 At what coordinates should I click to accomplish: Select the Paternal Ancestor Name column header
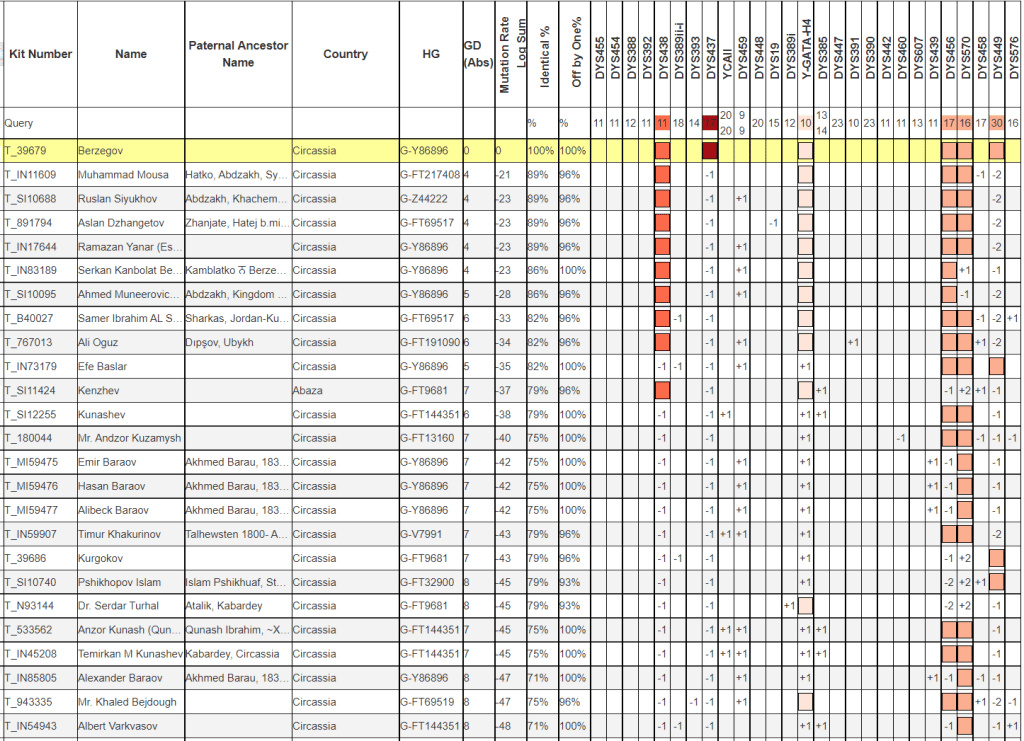238,54
